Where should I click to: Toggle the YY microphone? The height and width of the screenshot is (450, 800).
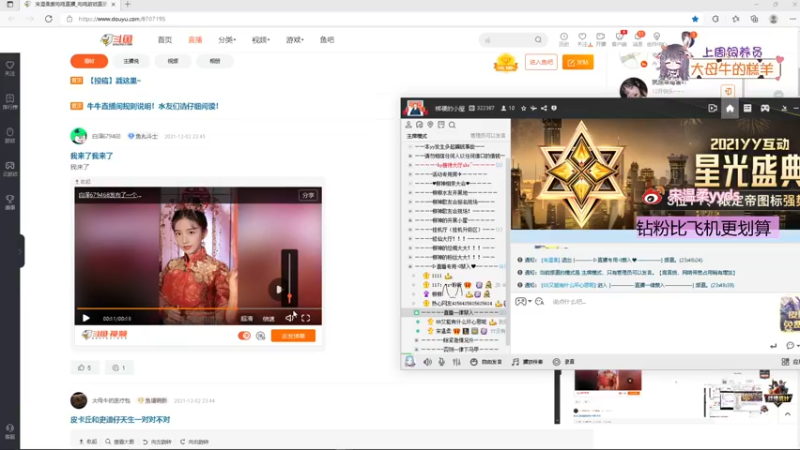[442, 362]
